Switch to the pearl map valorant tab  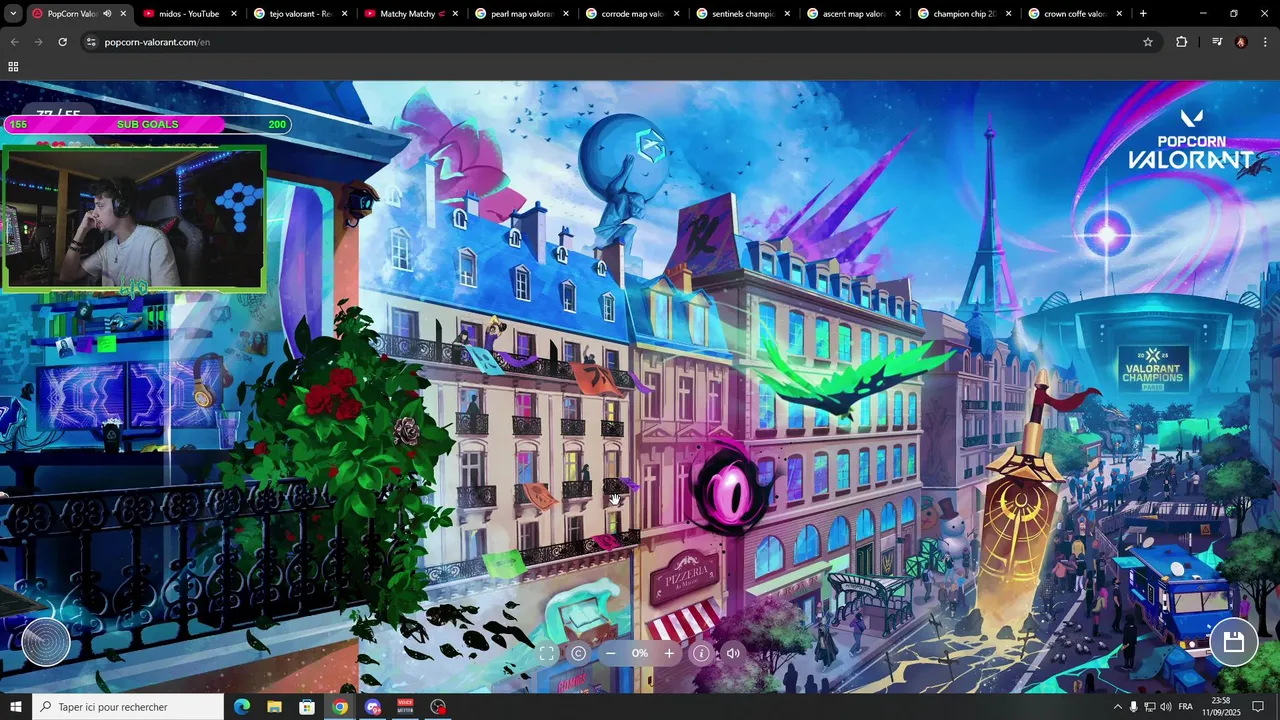[522, 14]
